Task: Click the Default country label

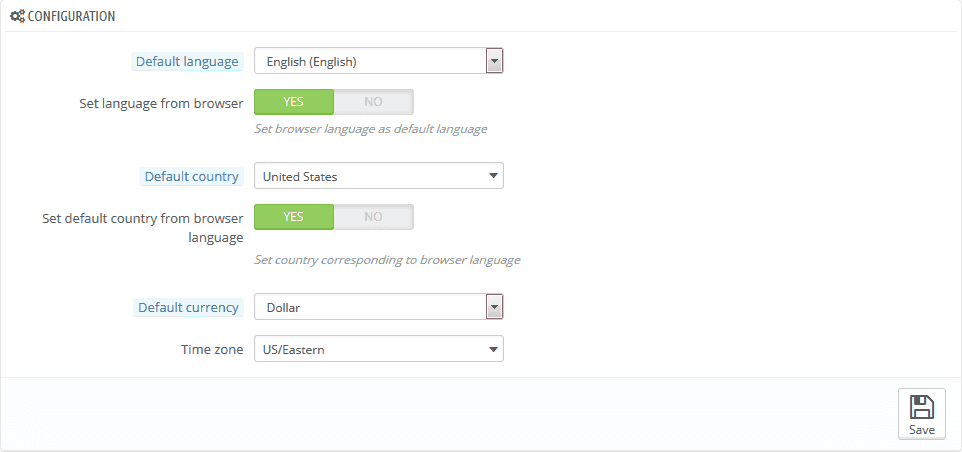Action: point(191,177)
